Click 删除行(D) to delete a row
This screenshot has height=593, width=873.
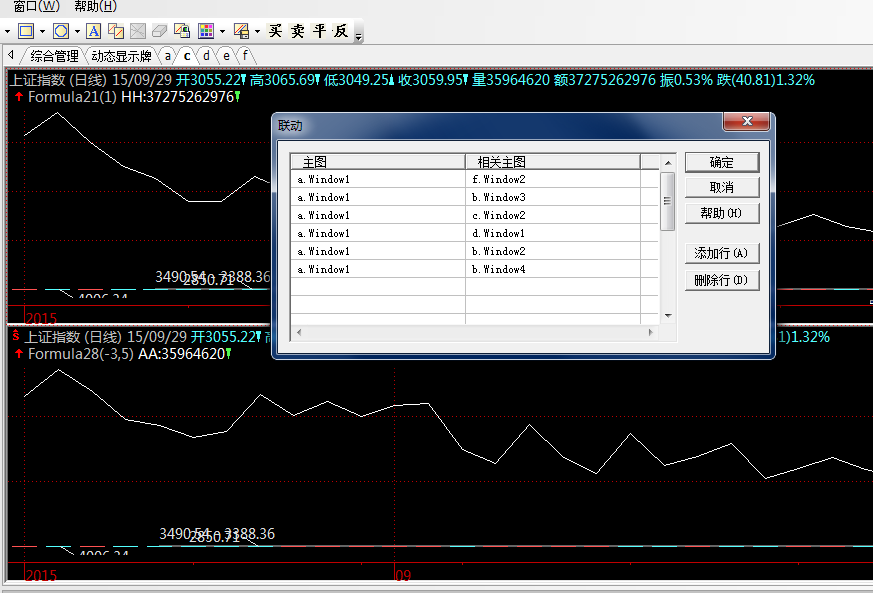point(721,280)
